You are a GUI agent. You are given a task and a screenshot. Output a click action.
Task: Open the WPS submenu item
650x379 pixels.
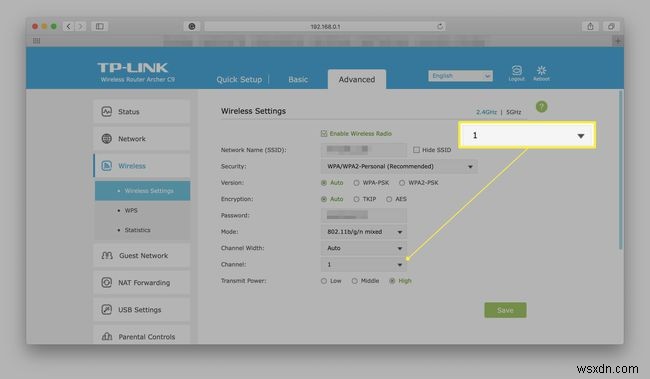(131, 211)
